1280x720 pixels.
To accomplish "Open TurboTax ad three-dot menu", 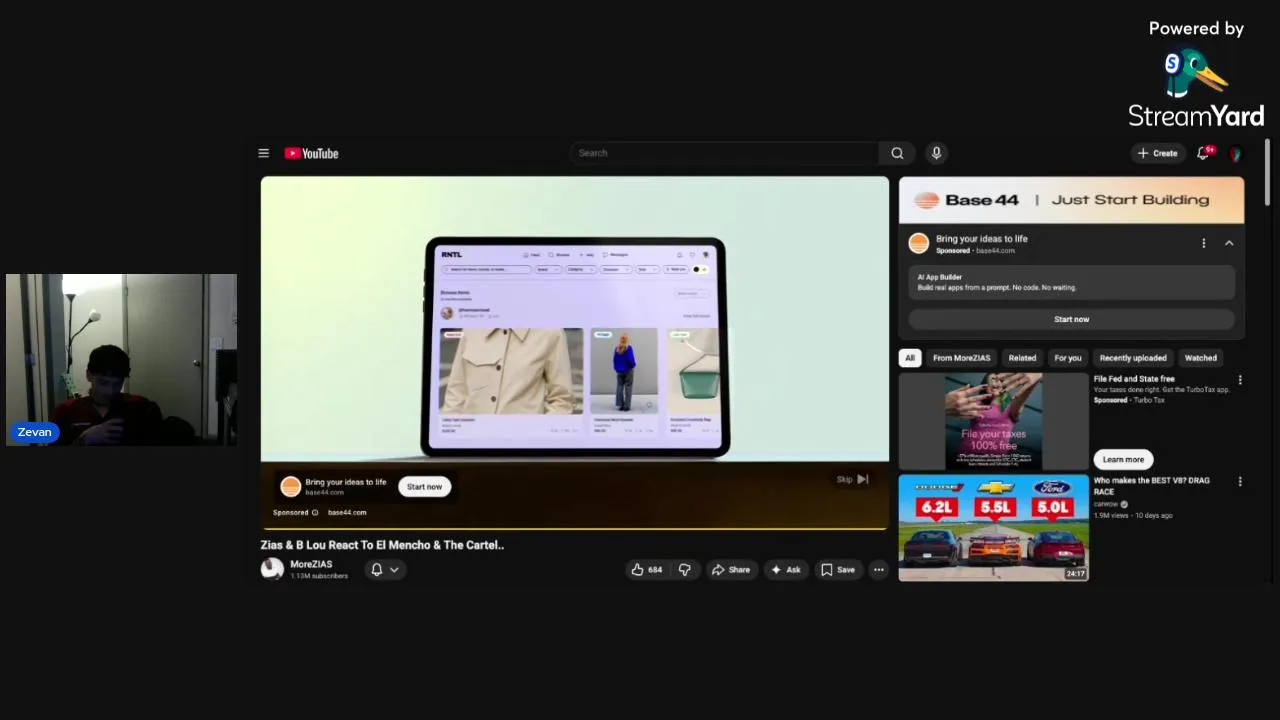I will point(1240,380).
